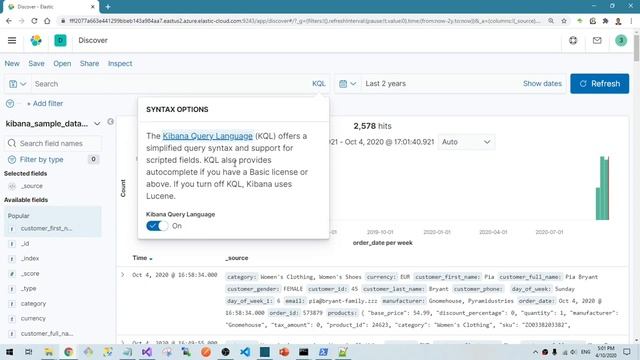Open the Kibana Query Language link

point(207,136)
